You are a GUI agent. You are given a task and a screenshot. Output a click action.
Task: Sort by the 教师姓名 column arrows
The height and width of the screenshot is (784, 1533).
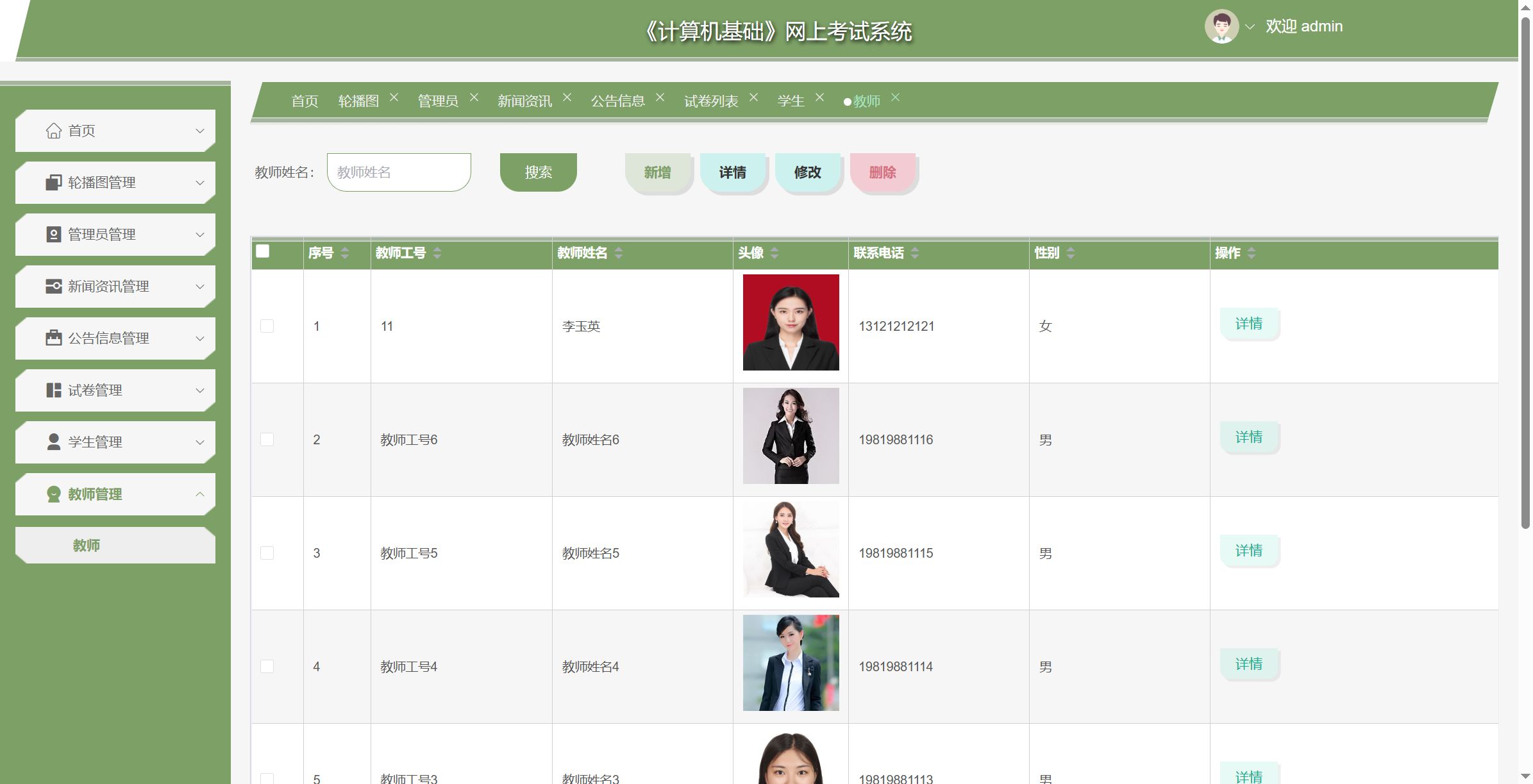click(619, 253)
